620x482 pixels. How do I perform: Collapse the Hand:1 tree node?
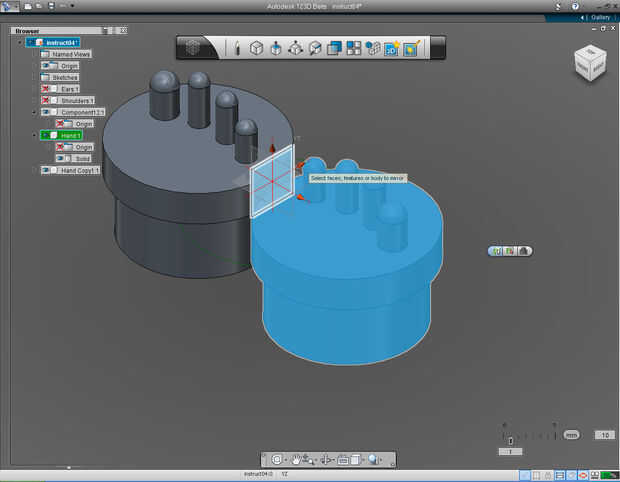pyautogui.click(x=35, y=135)
